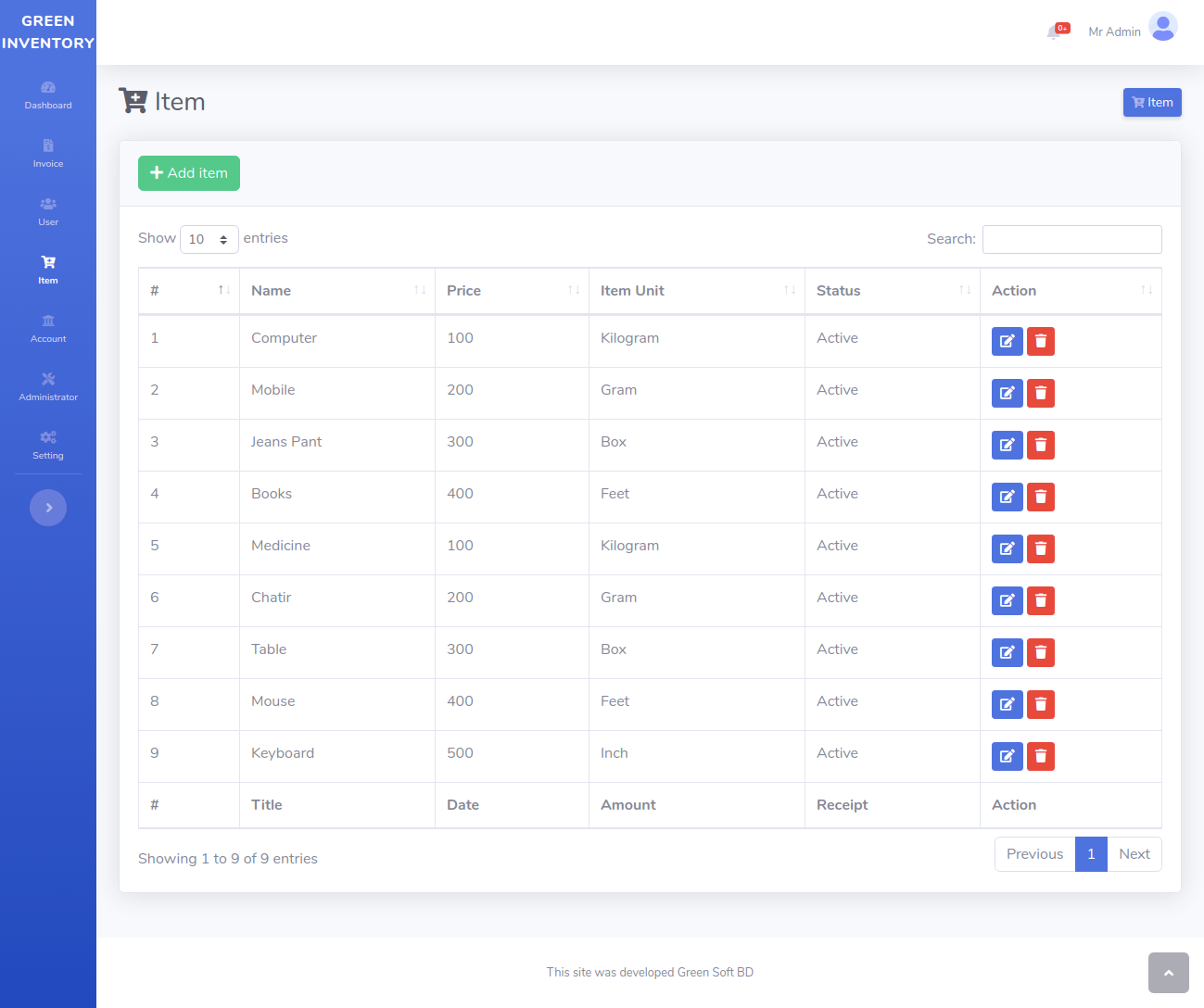Open Administrator sidebar menu
Viewport: 1204px width, 1008px height.
48,386
